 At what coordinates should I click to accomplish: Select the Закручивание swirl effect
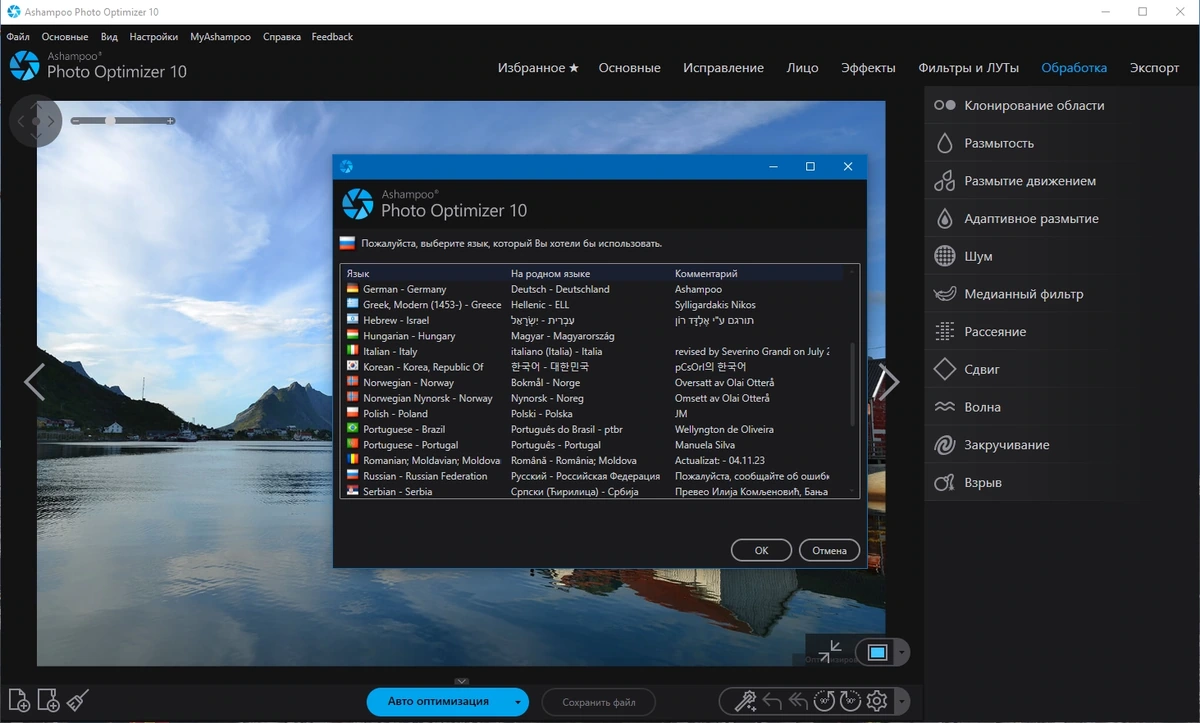[1020, 444]
